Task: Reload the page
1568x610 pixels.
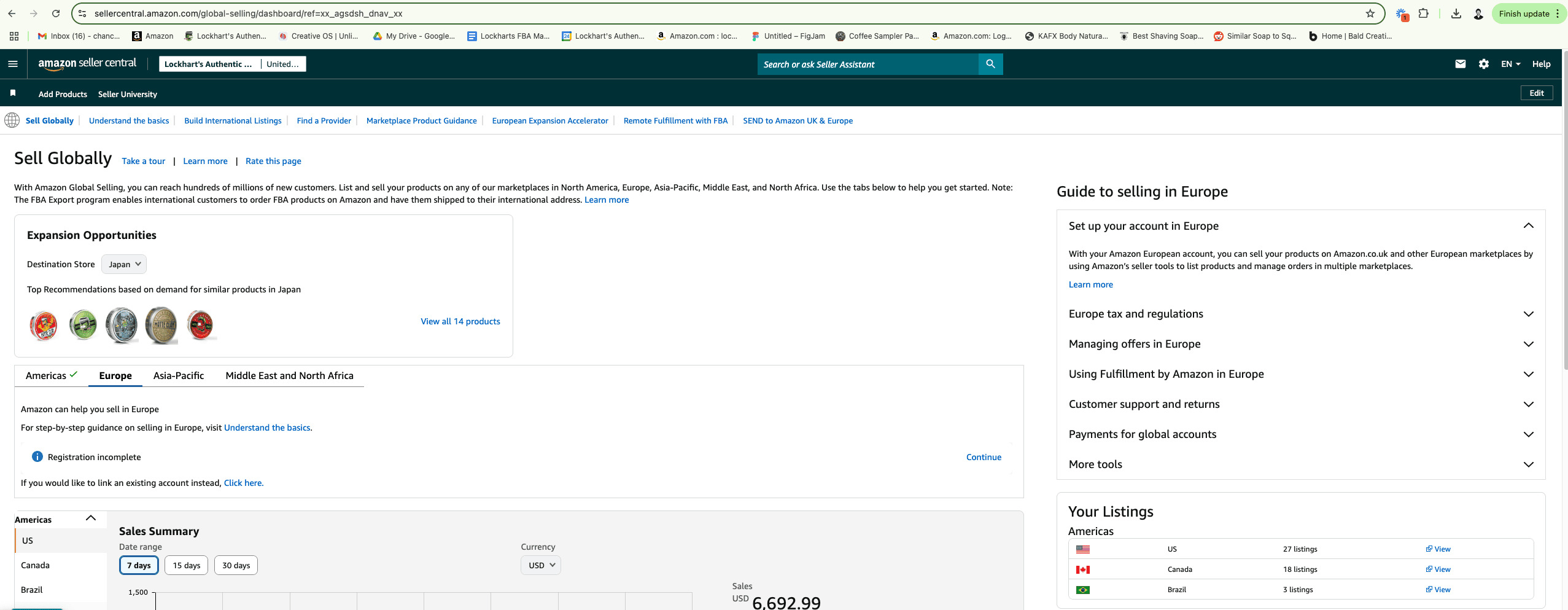Action: [x=56, y=14]
